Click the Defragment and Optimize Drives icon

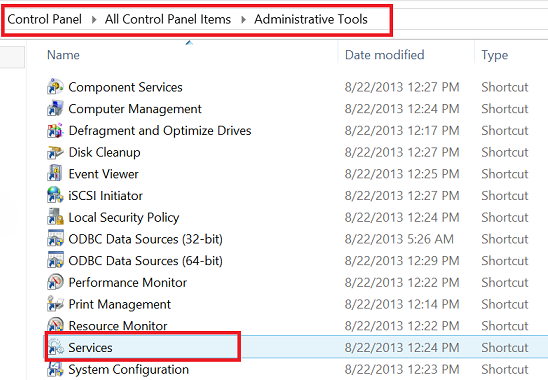point(55,130)
